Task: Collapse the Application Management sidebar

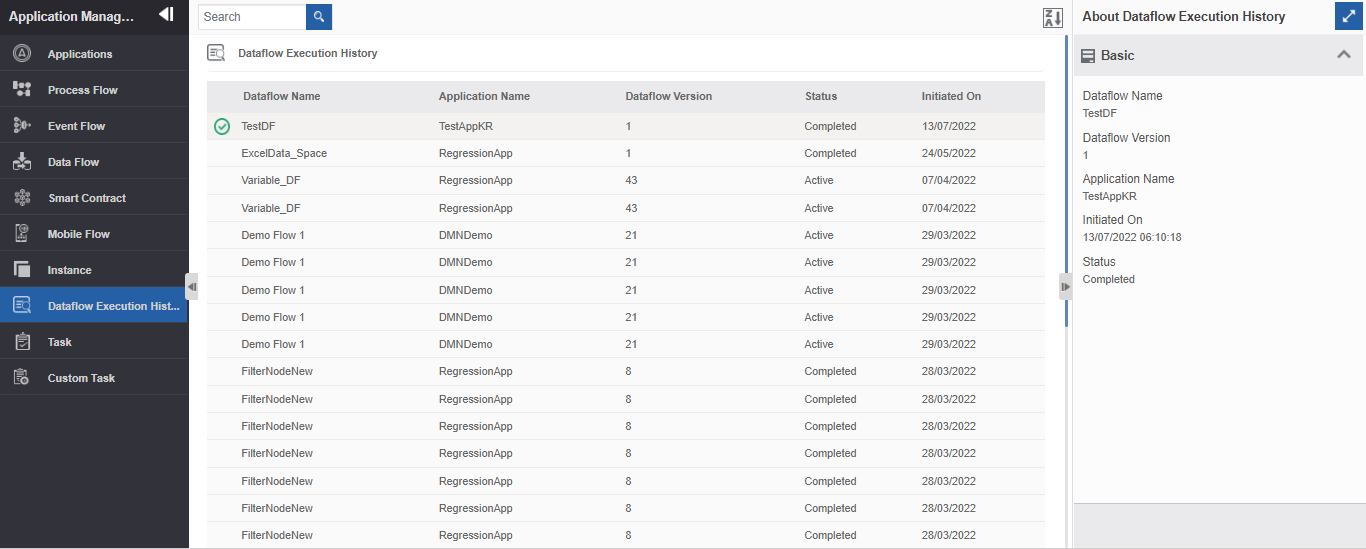Action: coord(166,14)
